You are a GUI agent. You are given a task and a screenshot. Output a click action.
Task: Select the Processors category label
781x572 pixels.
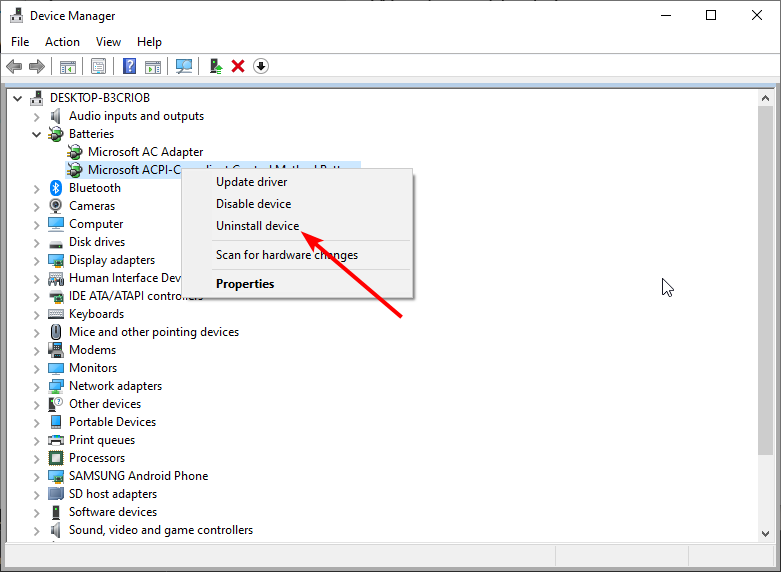click(x=97, y=458)
